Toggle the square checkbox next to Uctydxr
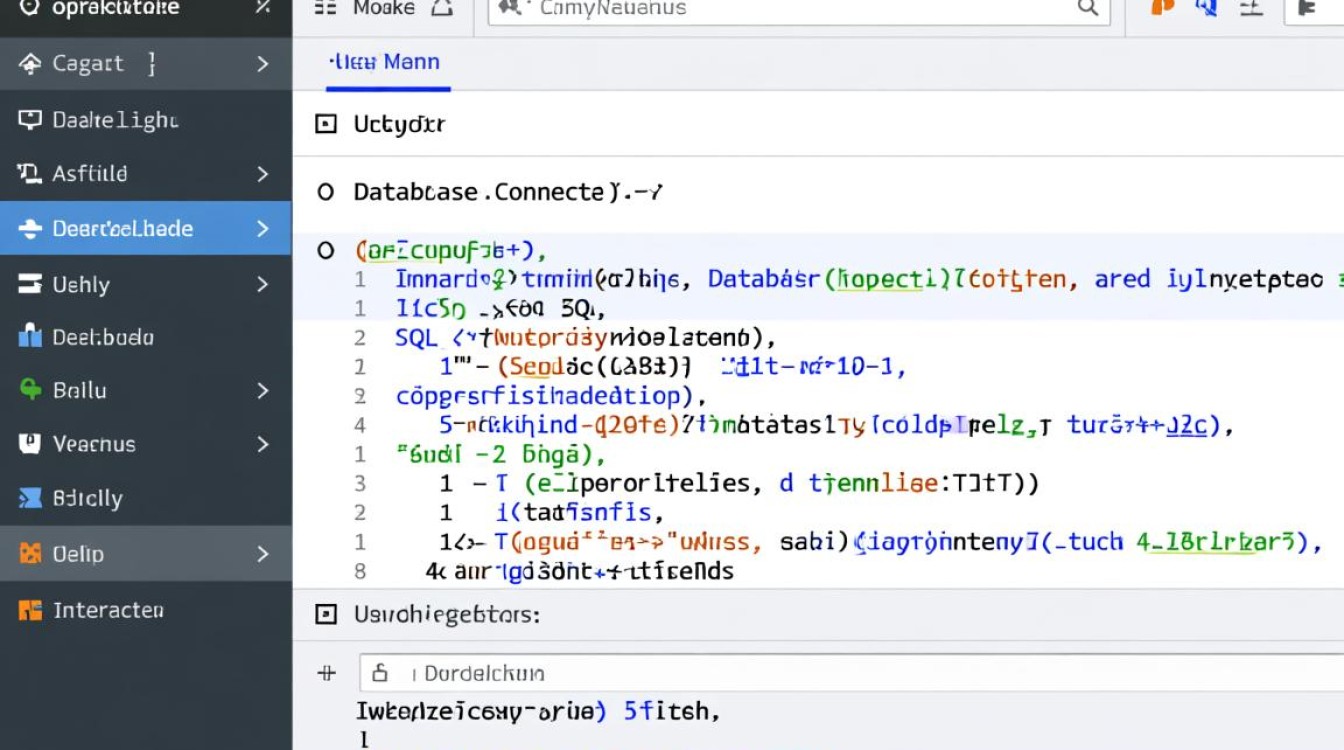Viewport: 1344px width, 750px height. click(325, 124)
